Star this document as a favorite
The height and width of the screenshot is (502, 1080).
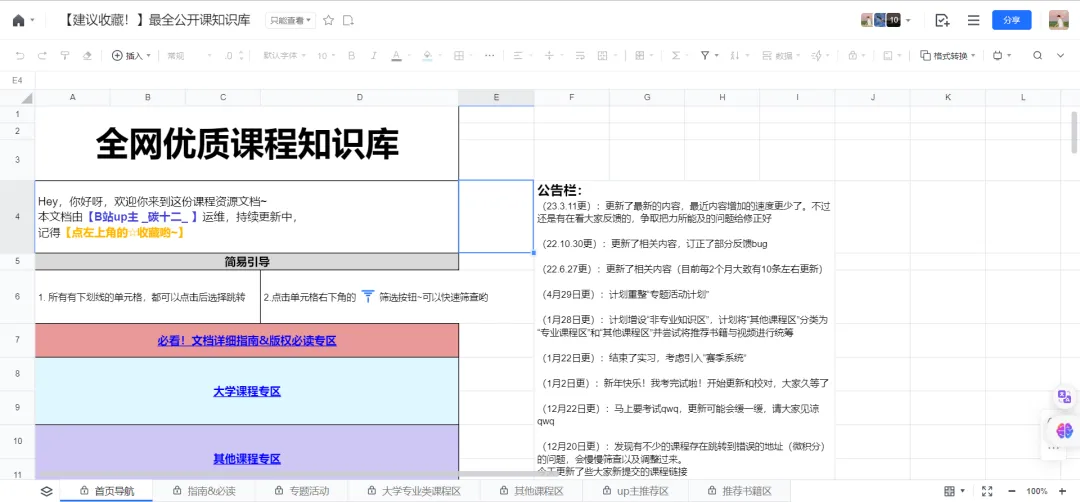coord(329,21)
